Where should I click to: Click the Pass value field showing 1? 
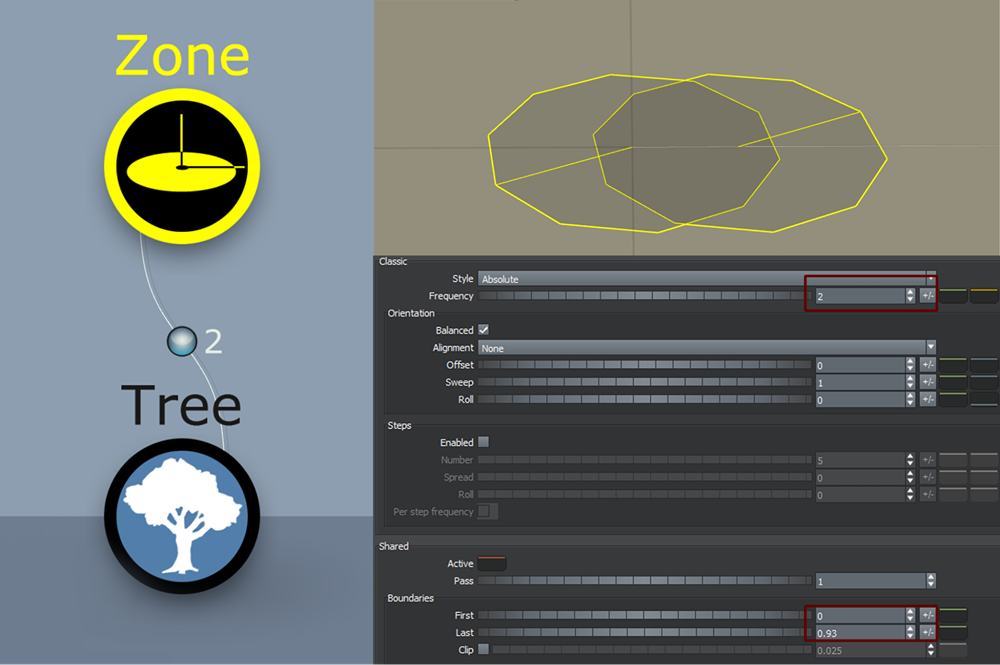click(x=871, y=581)
